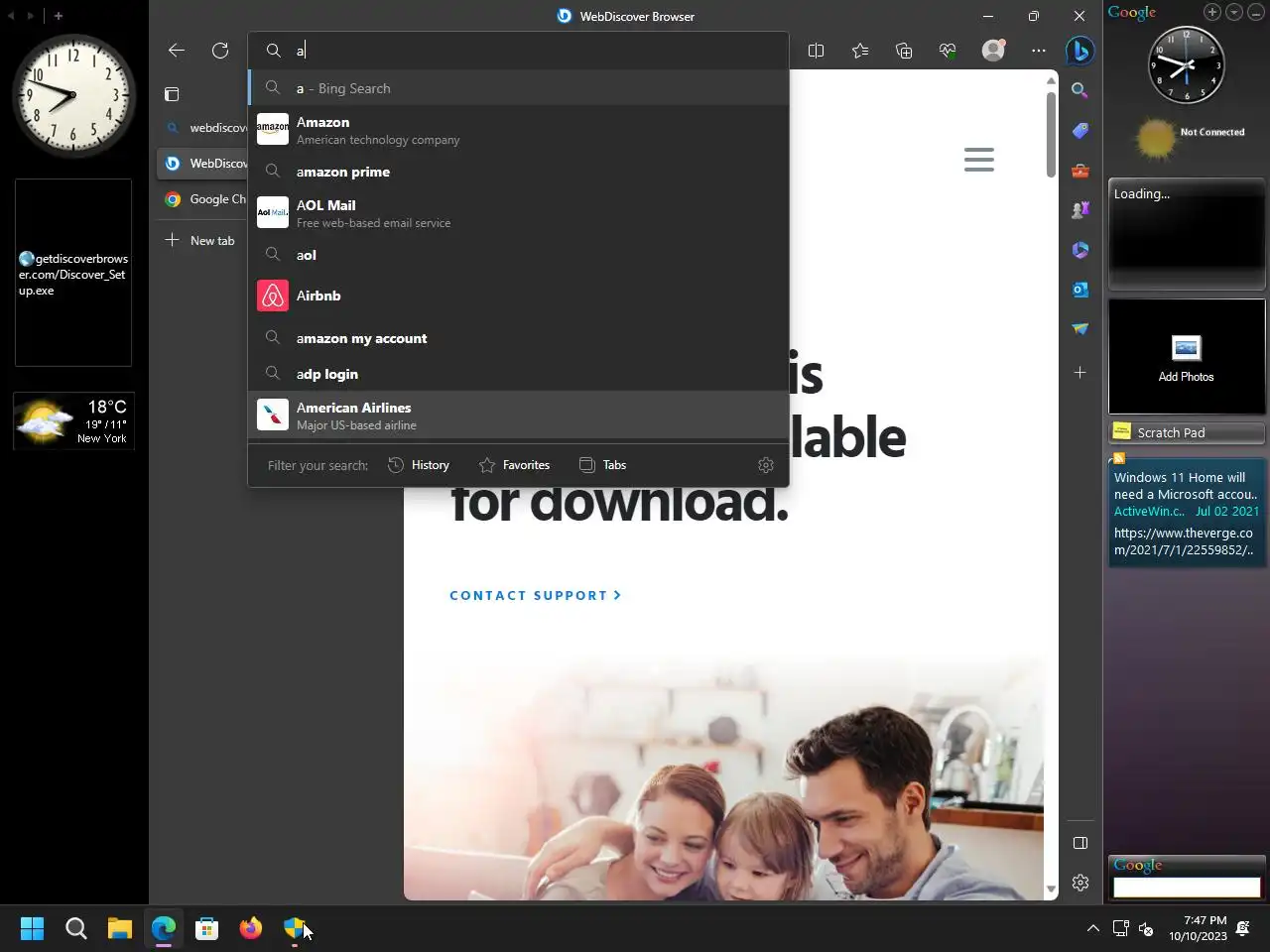Image resolution: width=1270 pixels, height=952 pixels.
Task: Open Browser essentials heart icon
Action: [x=948, y=51]
